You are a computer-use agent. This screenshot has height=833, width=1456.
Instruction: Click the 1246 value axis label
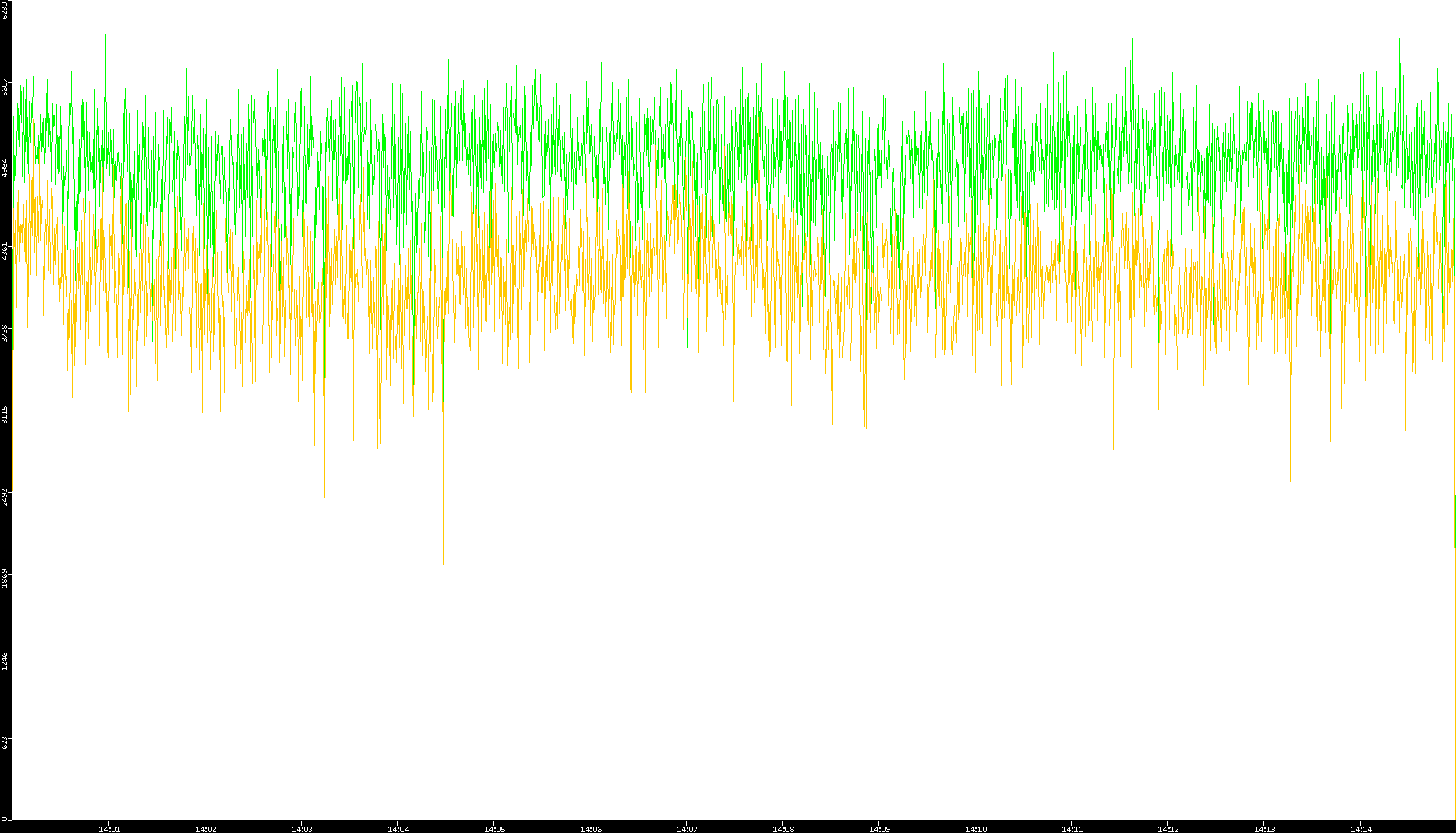click(6, 661)
